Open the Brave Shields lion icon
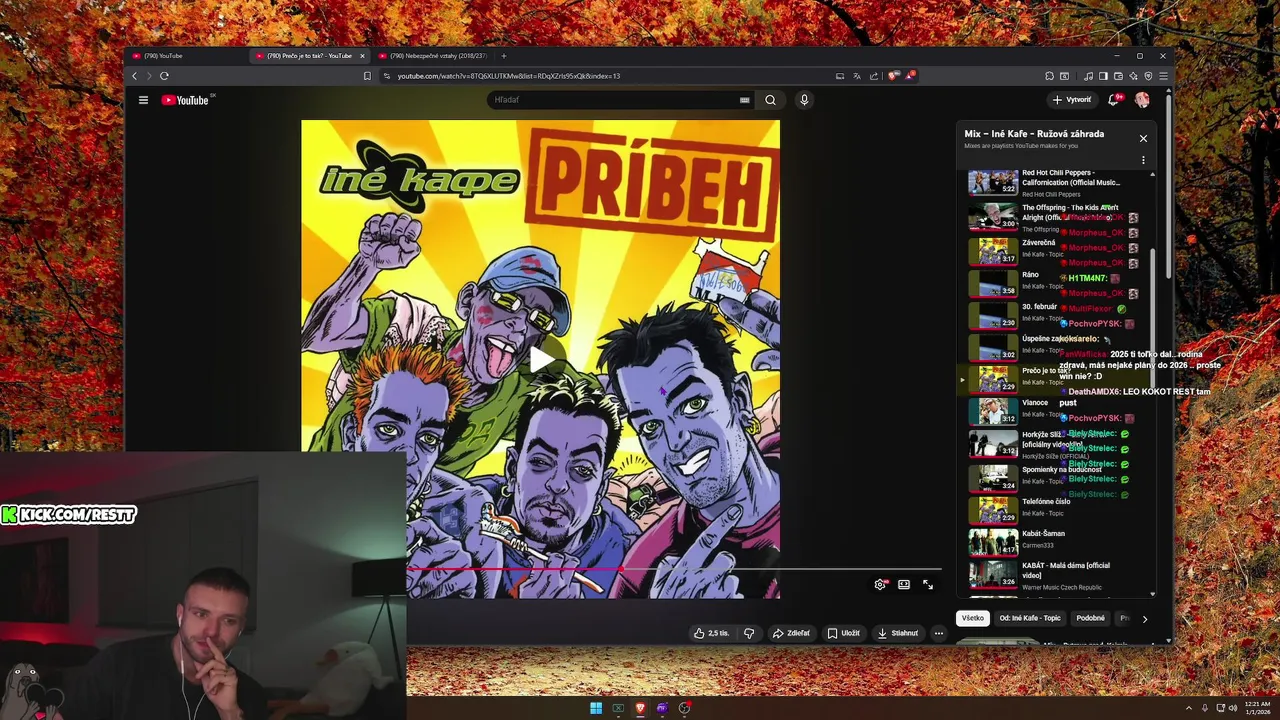The width and height of the screenshot is (1280, 720). pyautogui.click(x=893, y=76)
